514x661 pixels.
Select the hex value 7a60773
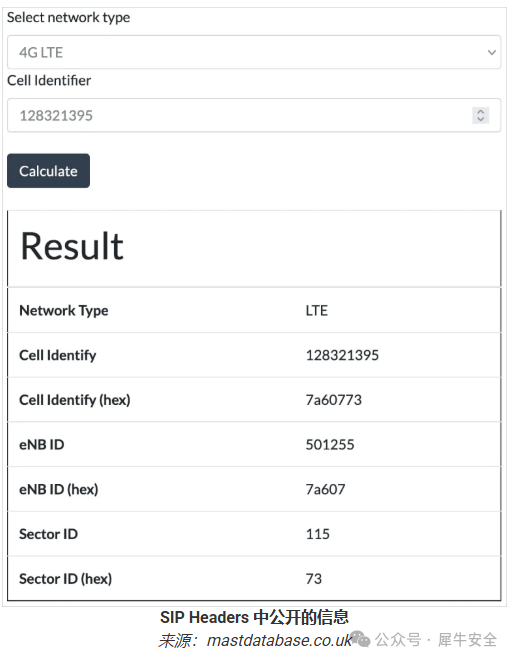point(334,400)
